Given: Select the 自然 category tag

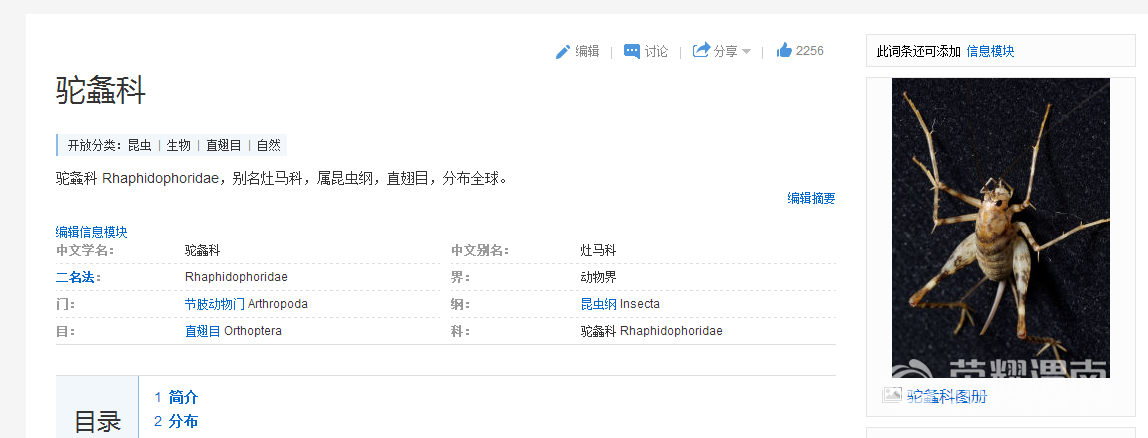Looking at the screenshot, I should (x=268, y=146).
